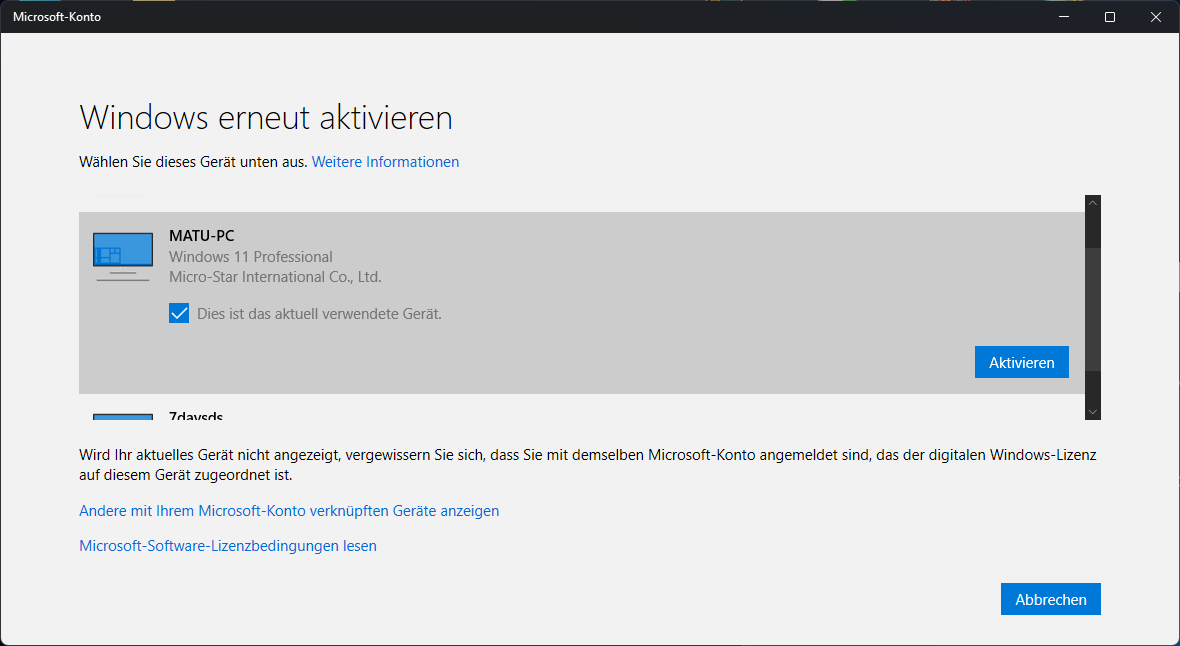Click the device list scrollbar thumb
The image size is (1180, 646).
tap(1093, 309)
